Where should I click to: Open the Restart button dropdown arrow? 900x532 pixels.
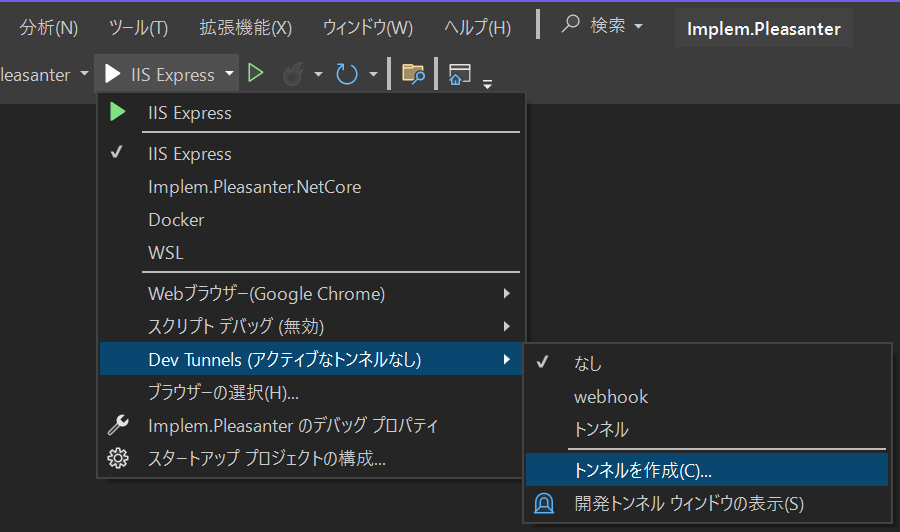tap(373, 74)
